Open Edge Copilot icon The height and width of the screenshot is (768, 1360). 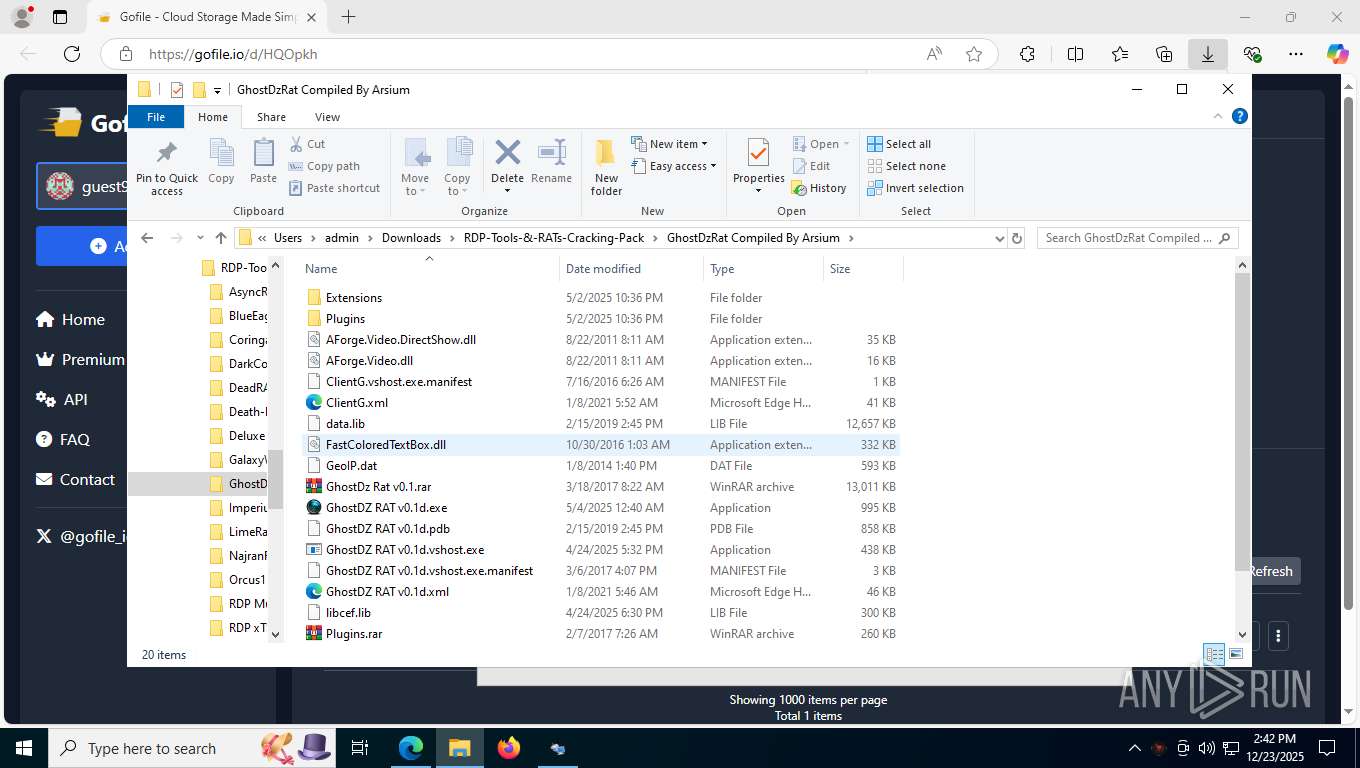point(1337,54)
